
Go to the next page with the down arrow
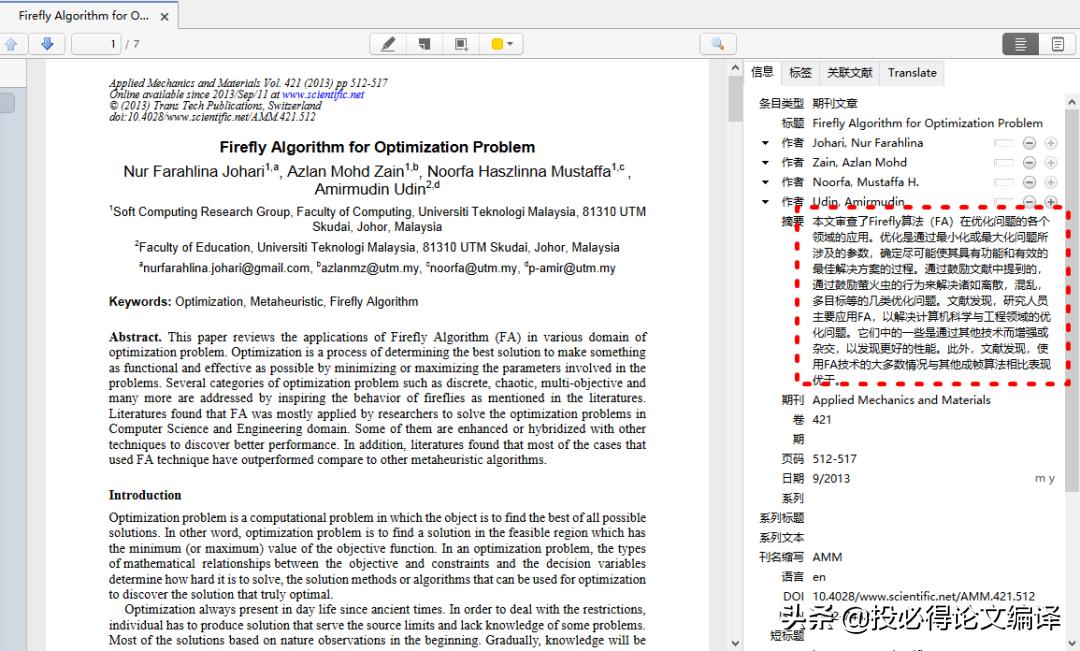click(x=47, y=43)
